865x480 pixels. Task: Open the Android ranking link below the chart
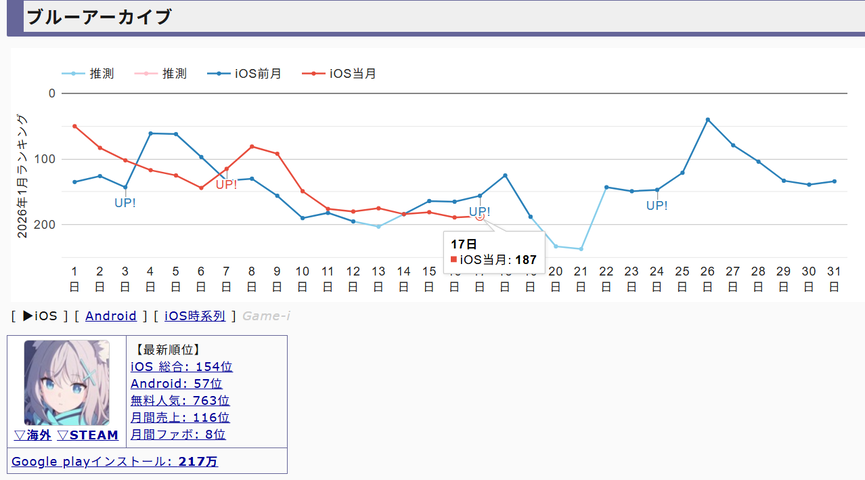pos(110,316)
